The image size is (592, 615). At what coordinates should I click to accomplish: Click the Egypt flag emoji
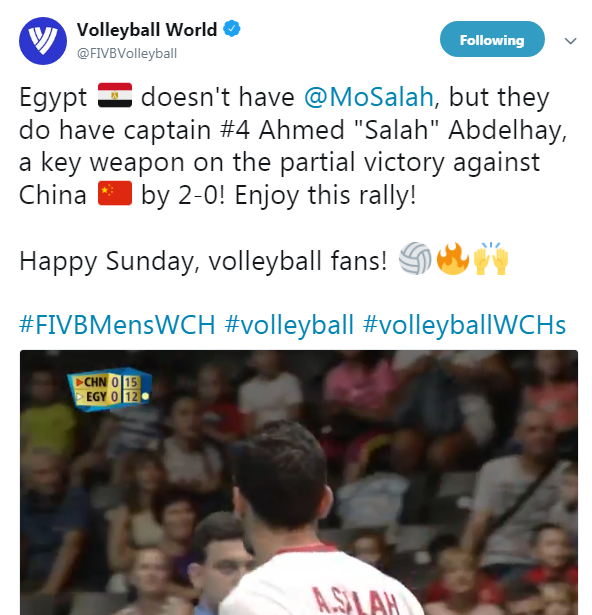115,95
